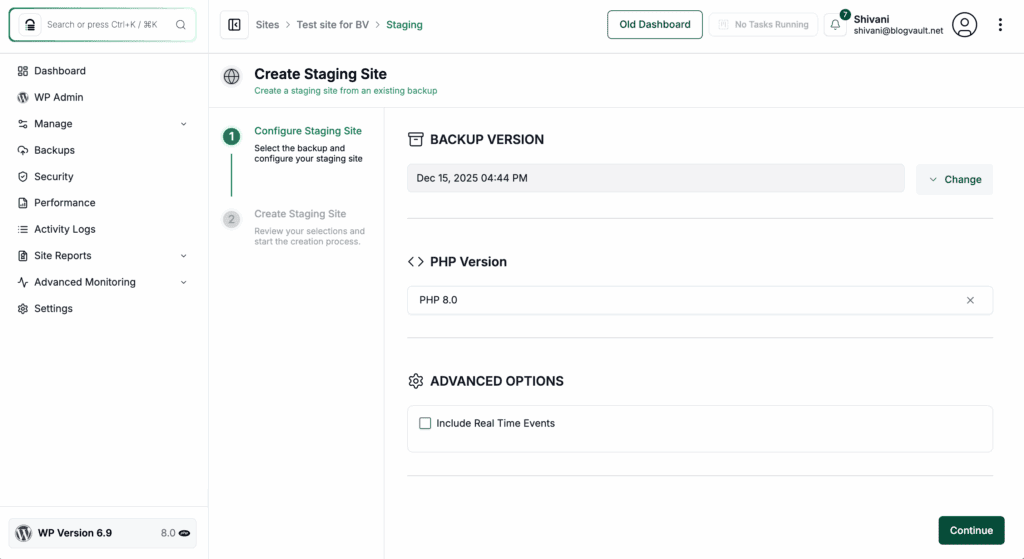Open the PHP Version dropdown field
The height and width of the screenshot is (559, 1024).
[700, 300]
